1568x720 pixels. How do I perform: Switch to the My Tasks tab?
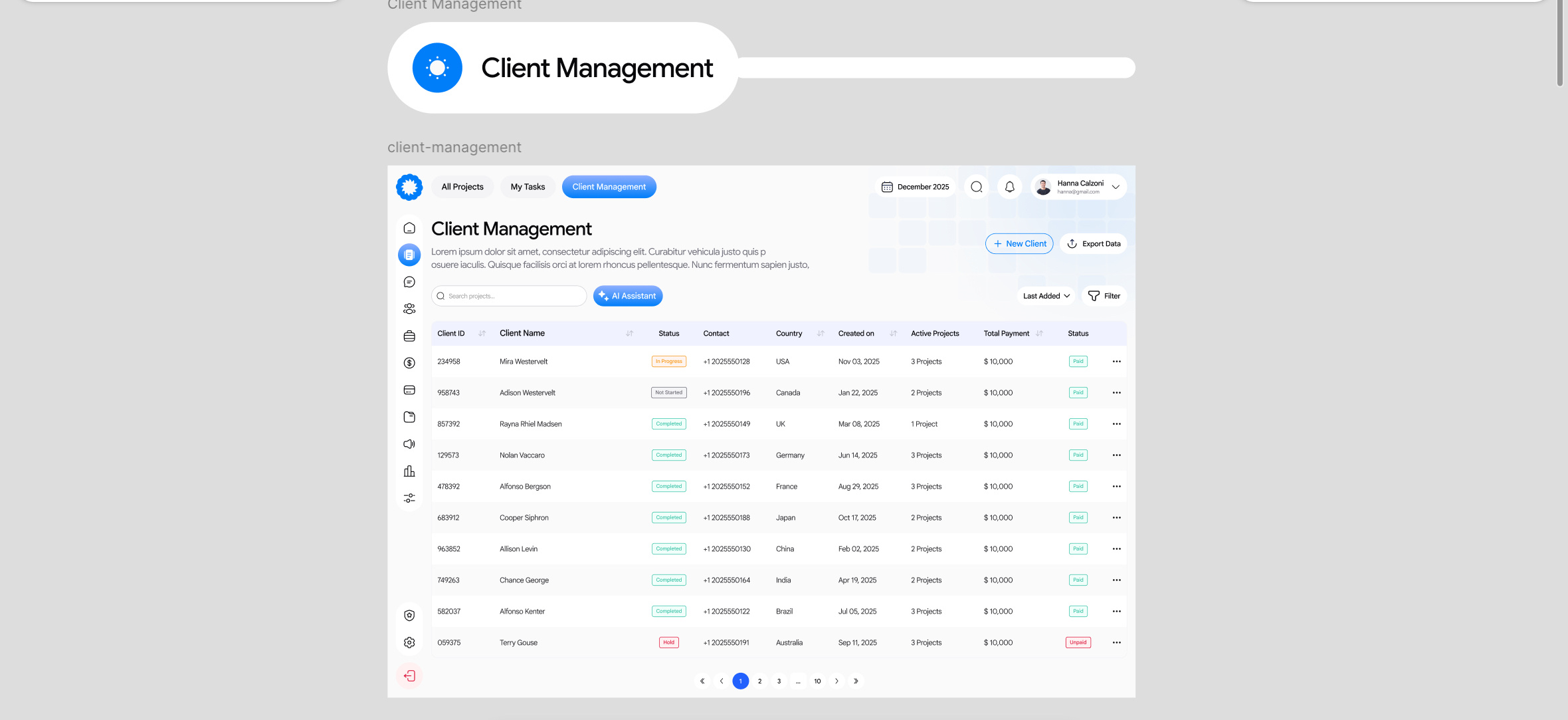tap(528, 187)
